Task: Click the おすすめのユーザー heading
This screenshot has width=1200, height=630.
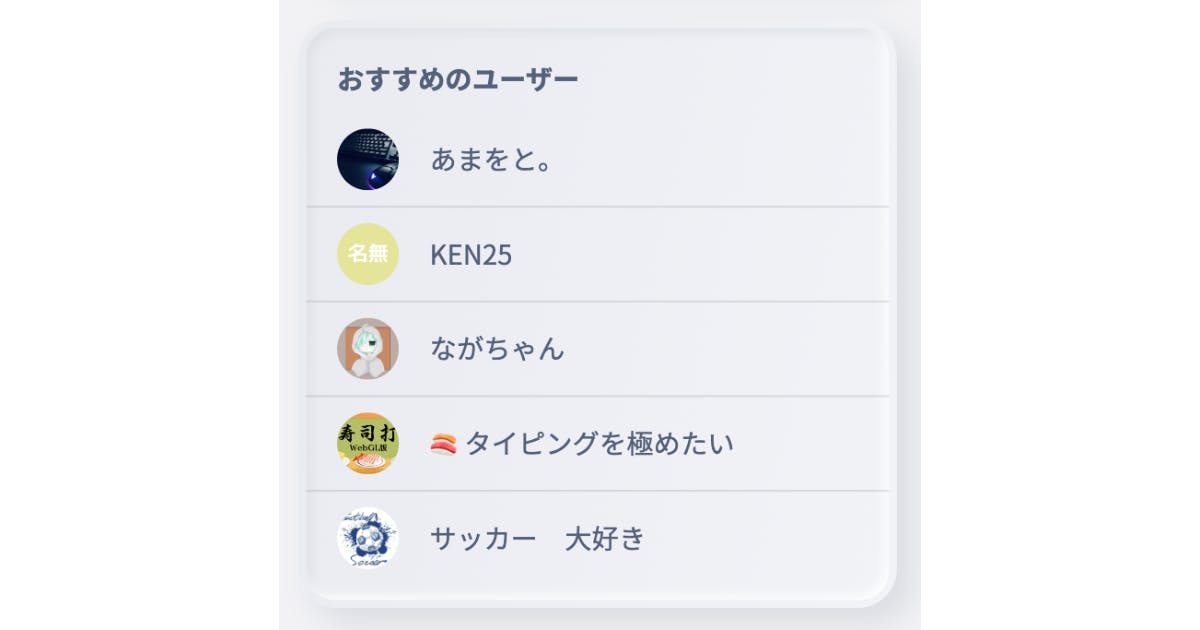Action: (458, 79)
